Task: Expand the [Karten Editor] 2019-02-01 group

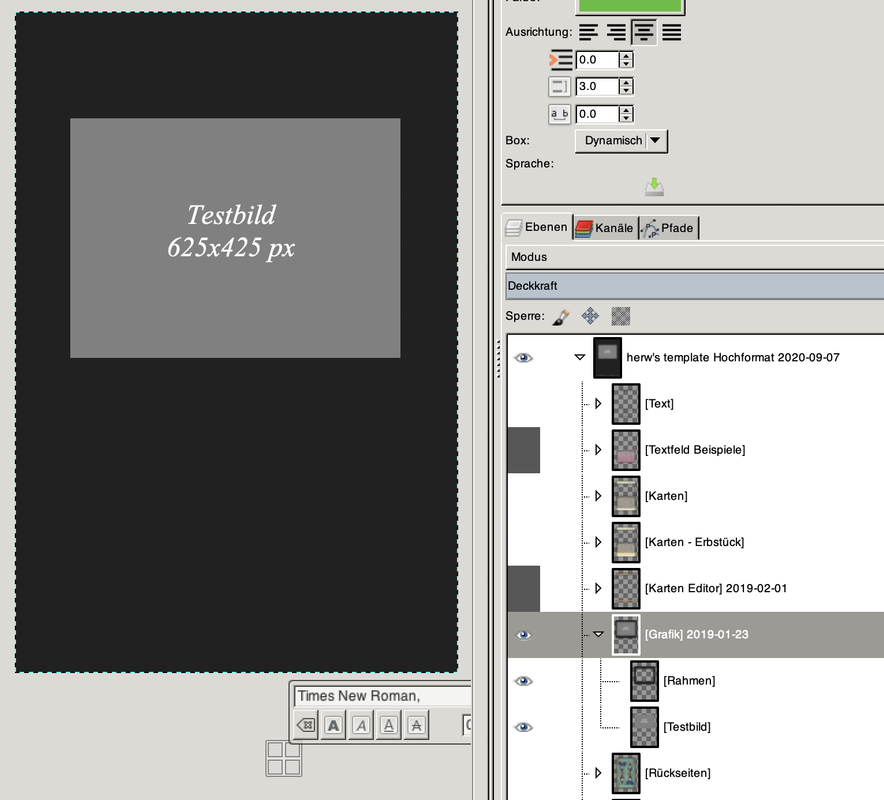Action: [x=598, y=589]
